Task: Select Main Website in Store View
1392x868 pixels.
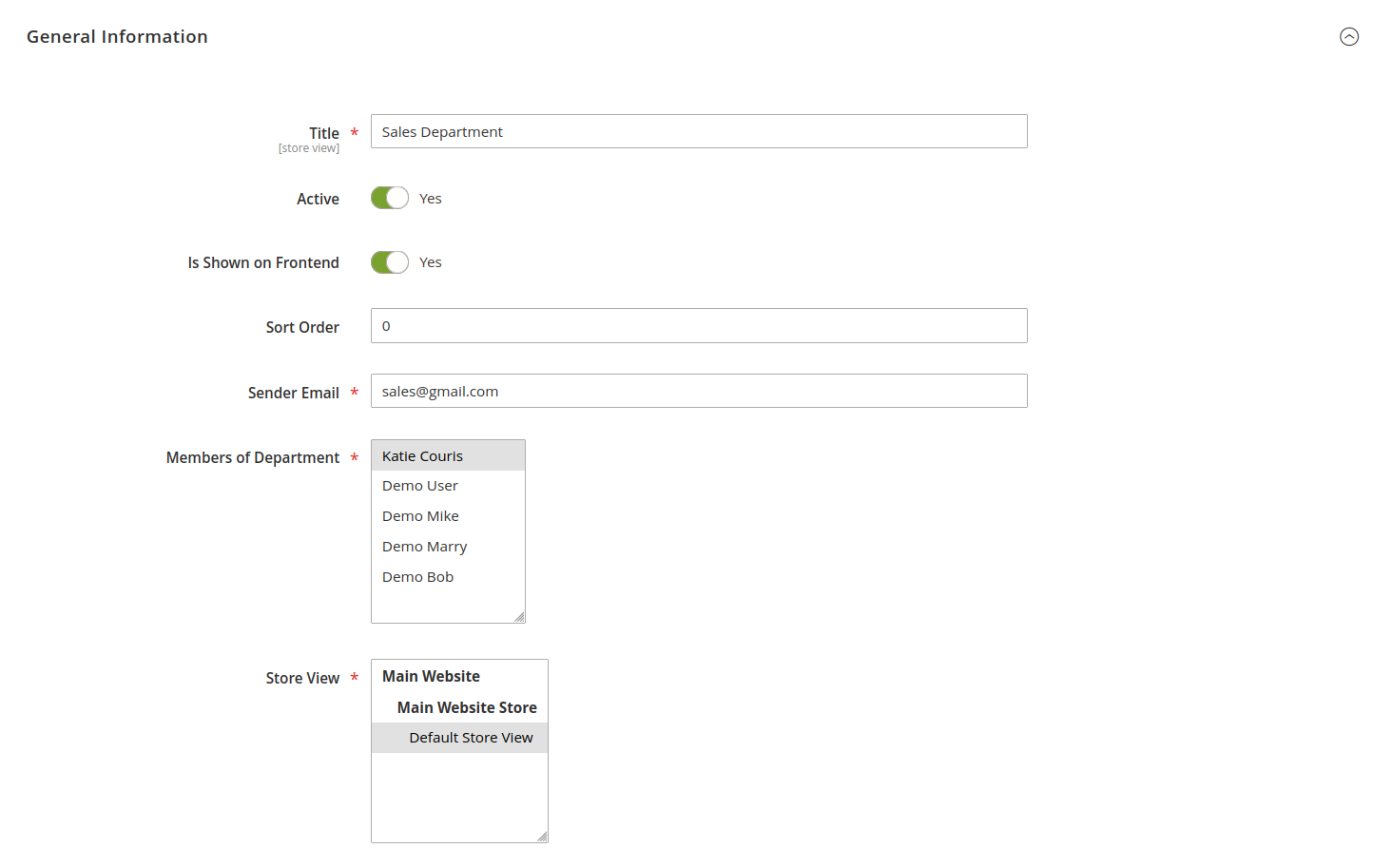Action: 431,677
